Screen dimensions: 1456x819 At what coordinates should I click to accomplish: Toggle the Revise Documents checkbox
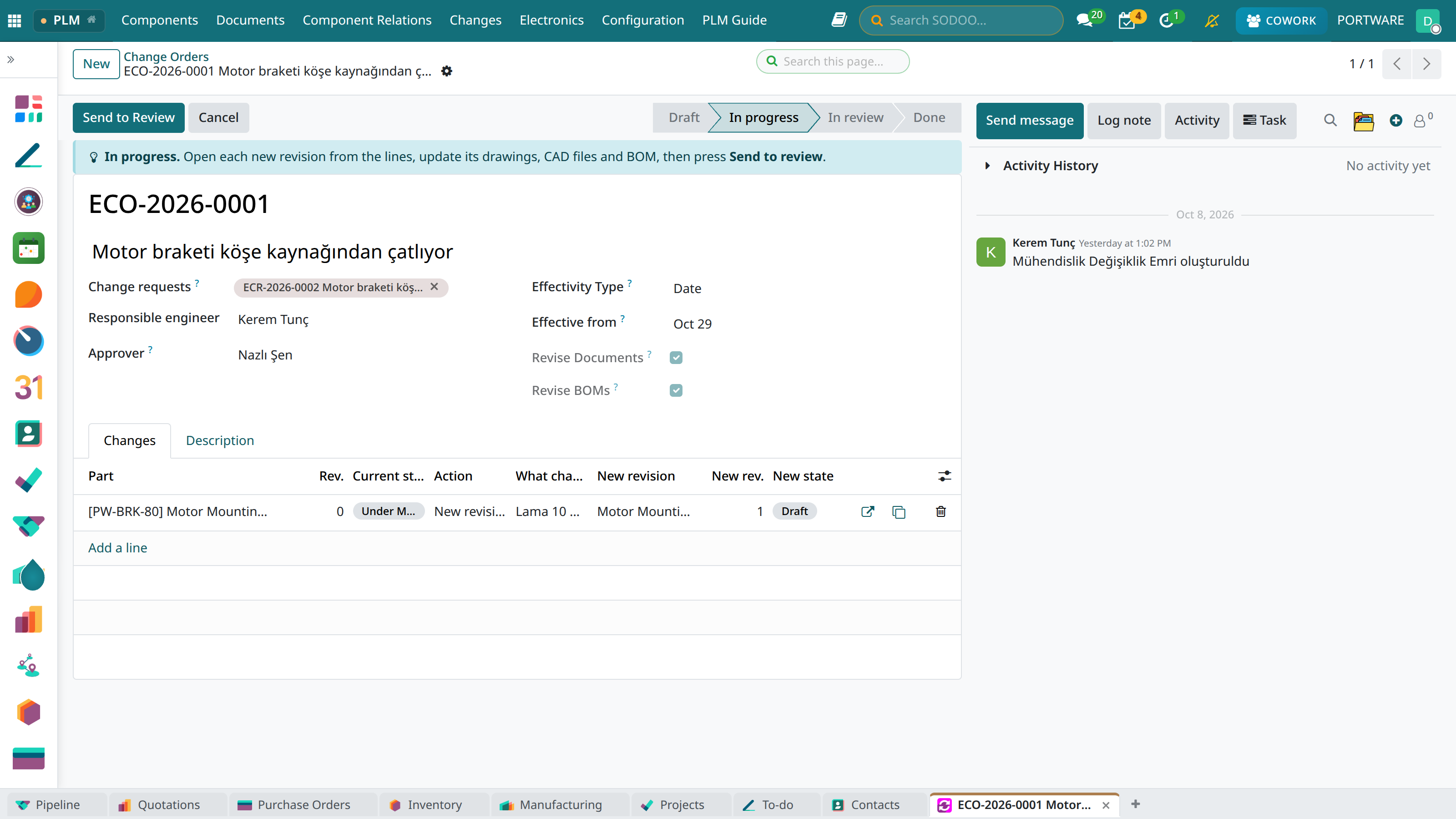point(676,358)
